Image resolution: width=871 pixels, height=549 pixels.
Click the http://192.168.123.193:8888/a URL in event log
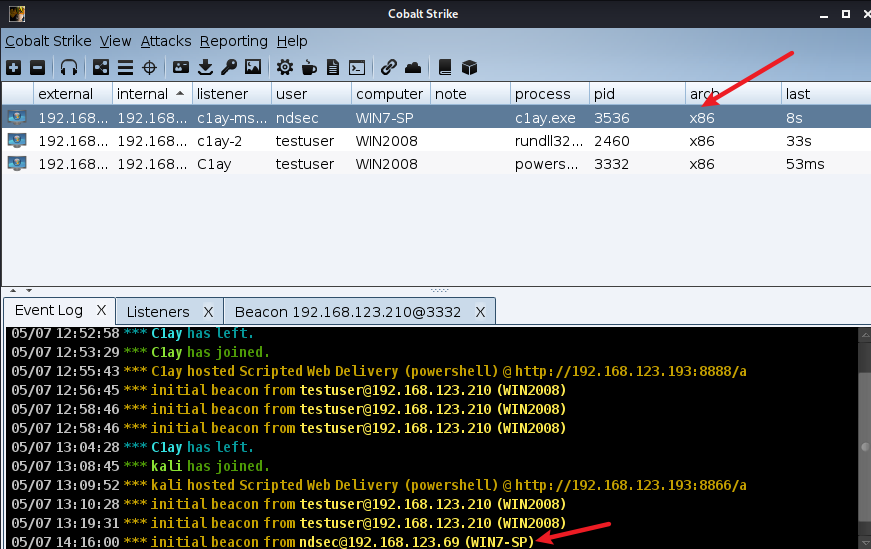click(x=630, y=371)
